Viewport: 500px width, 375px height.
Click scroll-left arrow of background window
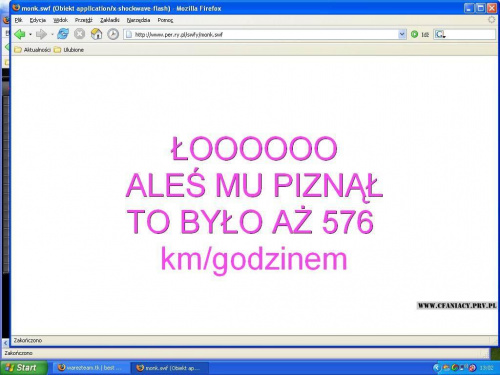coord(5,342)
